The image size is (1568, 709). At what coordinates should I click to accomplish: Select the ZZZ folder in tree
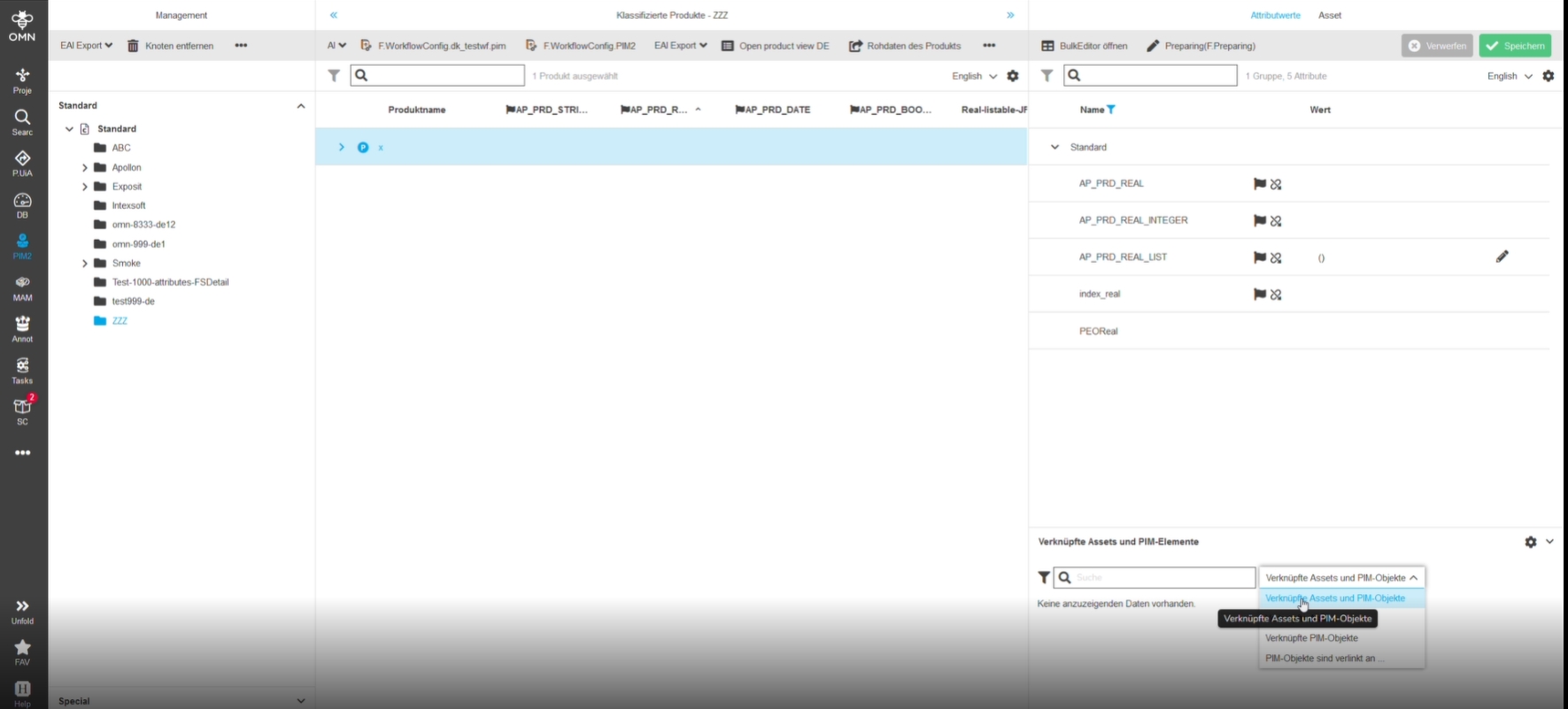pos(111,321)
